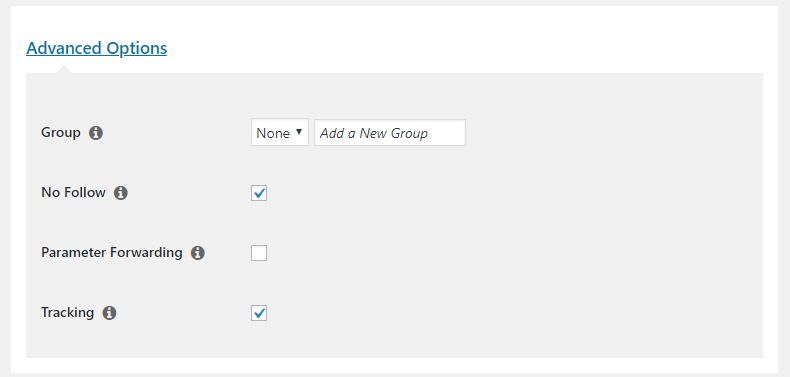Screen dimensions: 790x377
Task: Open the Group dropdown showing None
Action: tap(280, 133)
